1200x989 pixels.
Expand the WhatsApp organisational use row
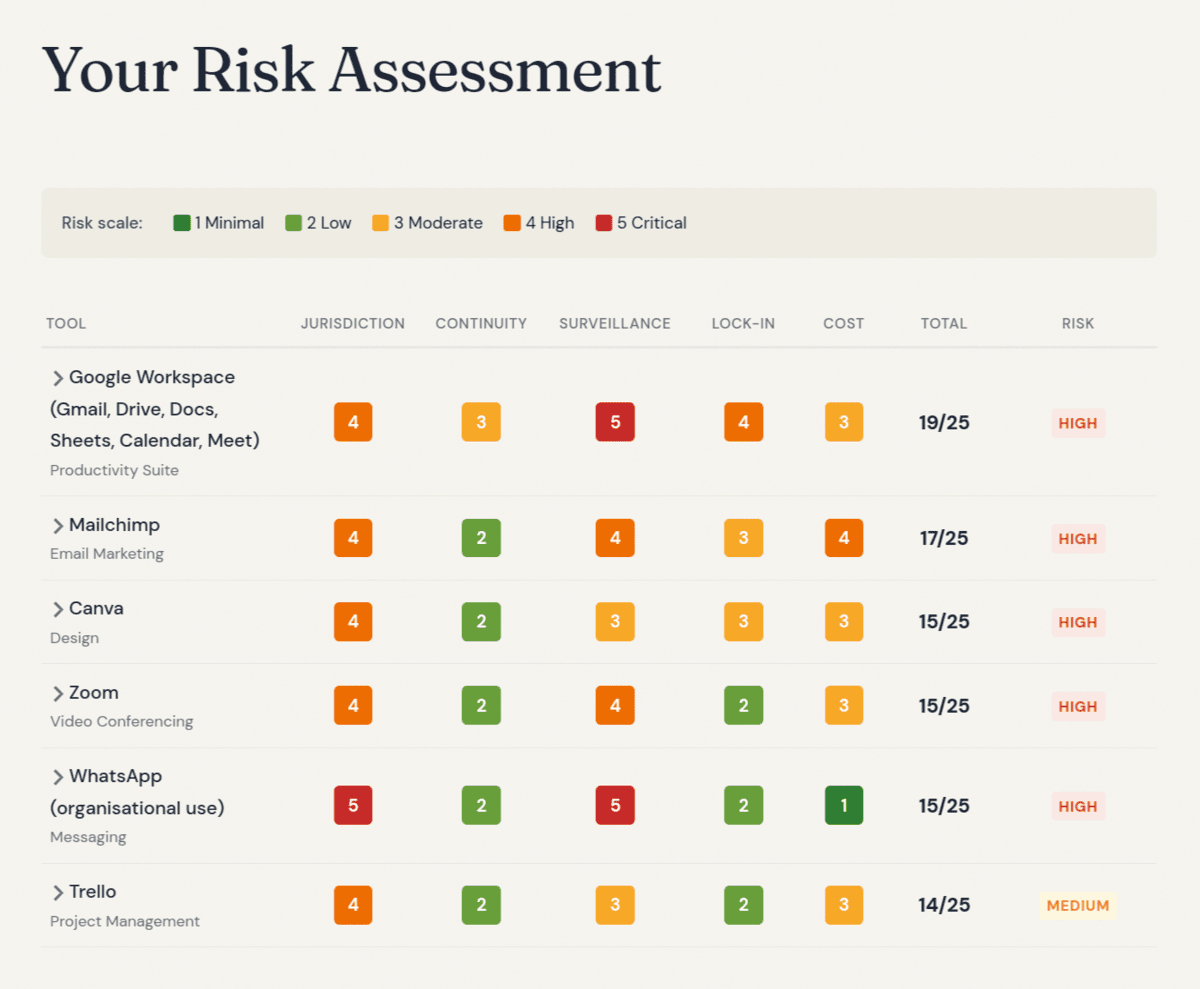(x=57, y=776)
